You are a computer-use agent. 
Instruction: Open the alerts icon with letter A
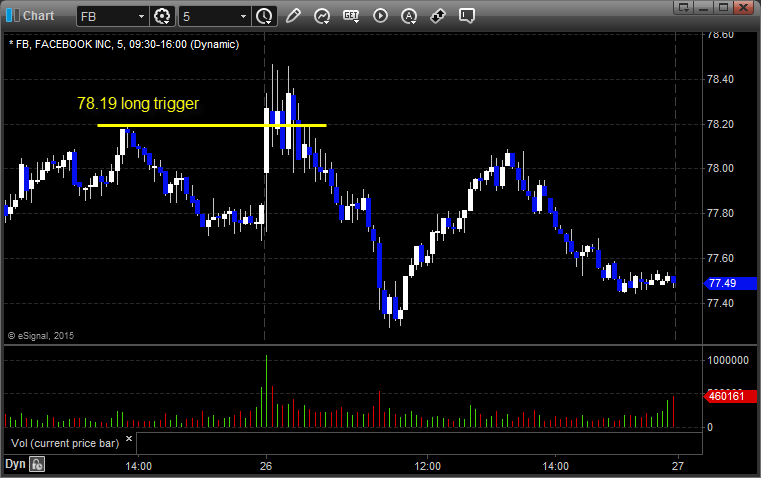coord(409,16)
